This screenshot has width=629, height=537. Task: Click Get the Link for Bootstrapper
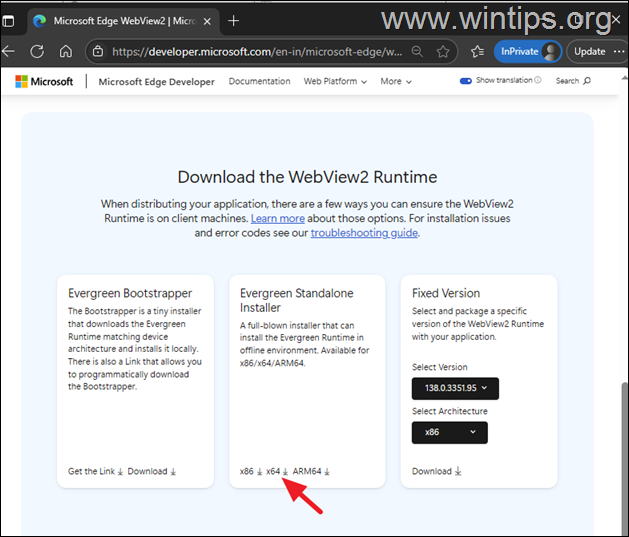pyautogui.click(x=95, y=471)
